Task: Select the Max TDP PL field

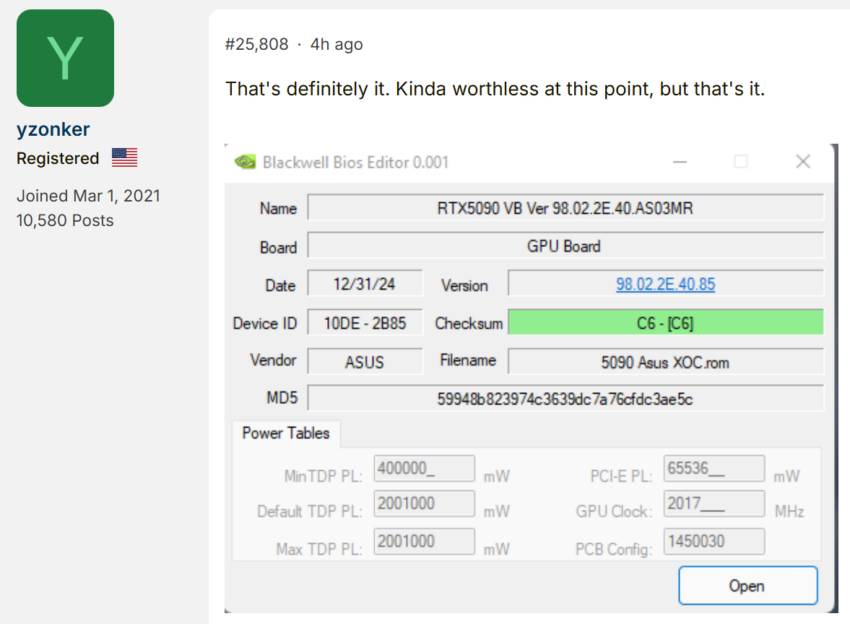Action: 424,541
